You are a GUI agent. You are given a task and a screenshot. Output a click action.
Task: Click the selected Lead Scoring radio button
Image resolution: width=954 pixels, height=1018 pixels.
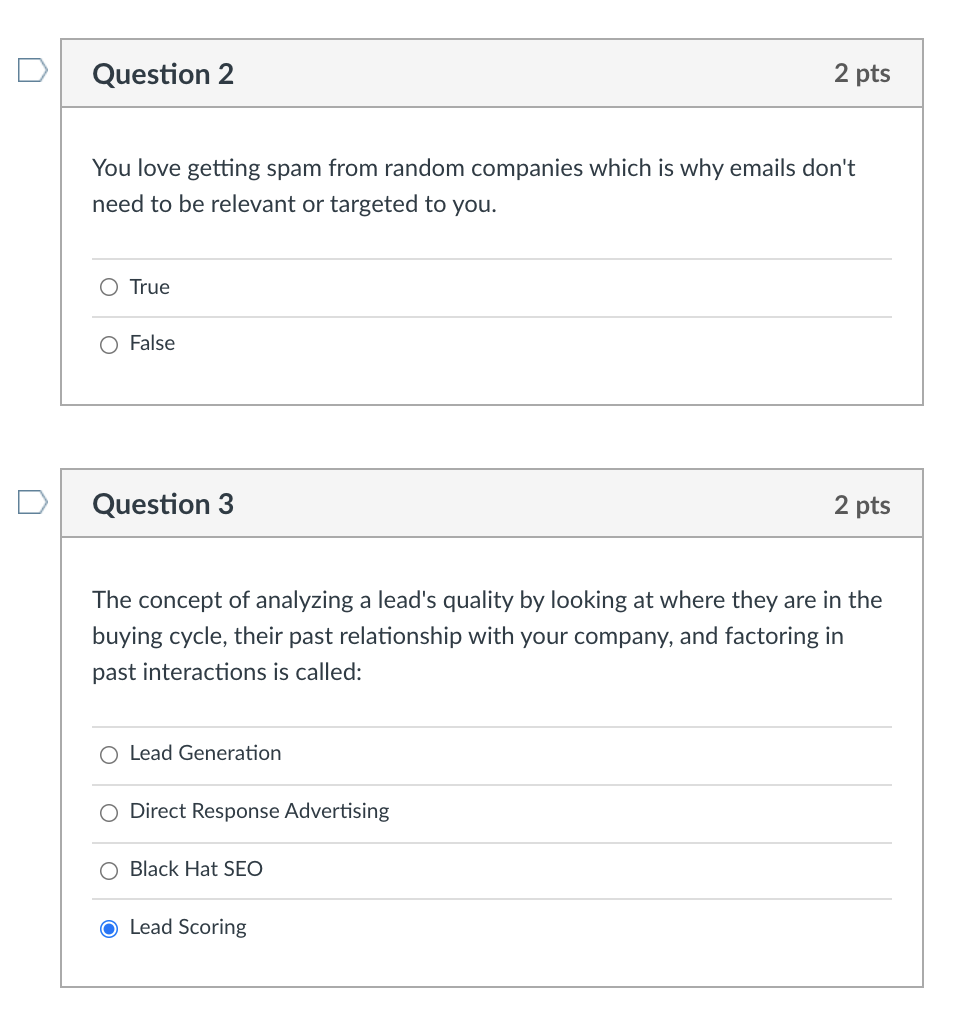[x=109, y=928]
